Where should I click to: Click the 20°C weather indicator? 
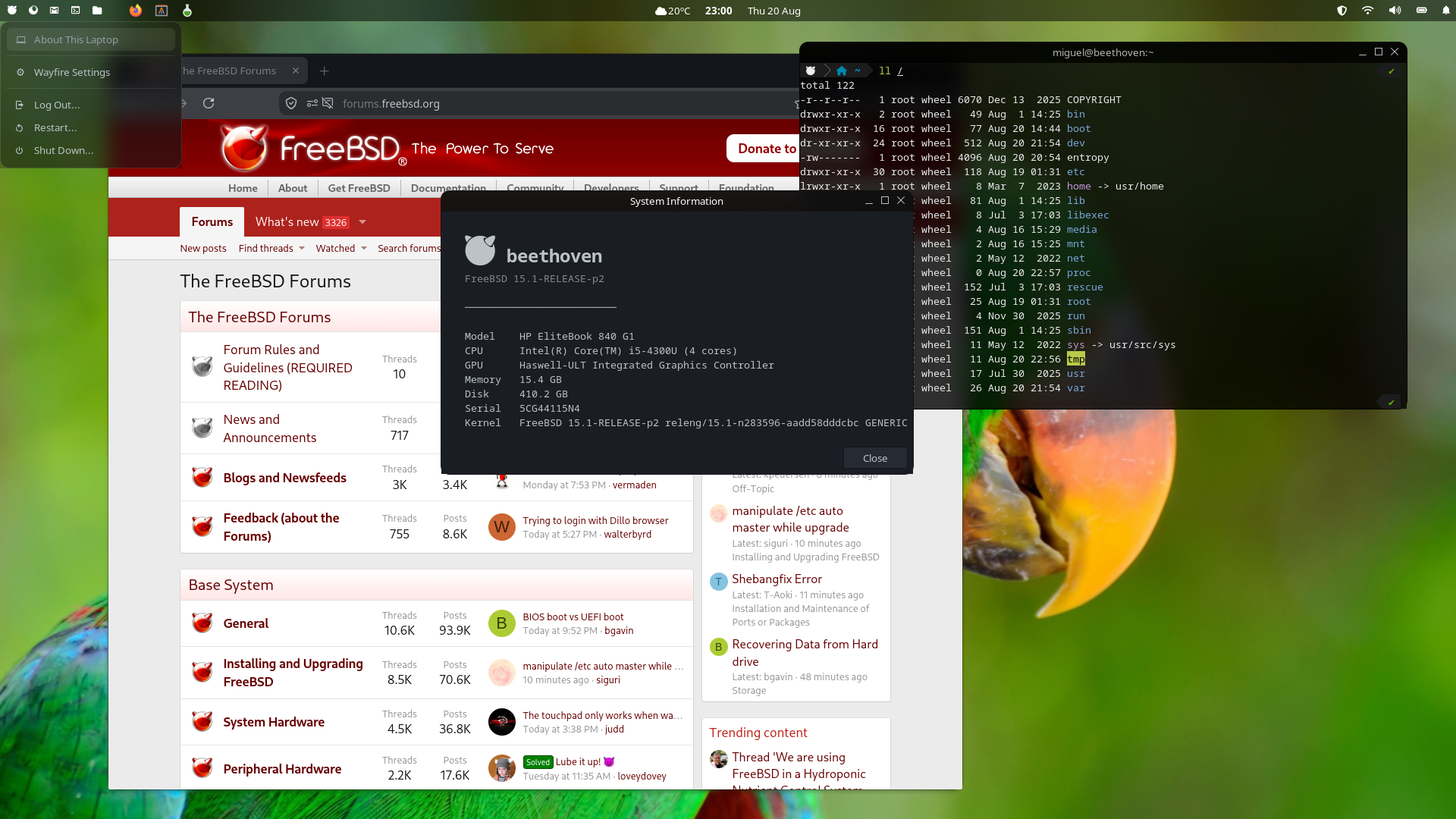pos(673,11)
